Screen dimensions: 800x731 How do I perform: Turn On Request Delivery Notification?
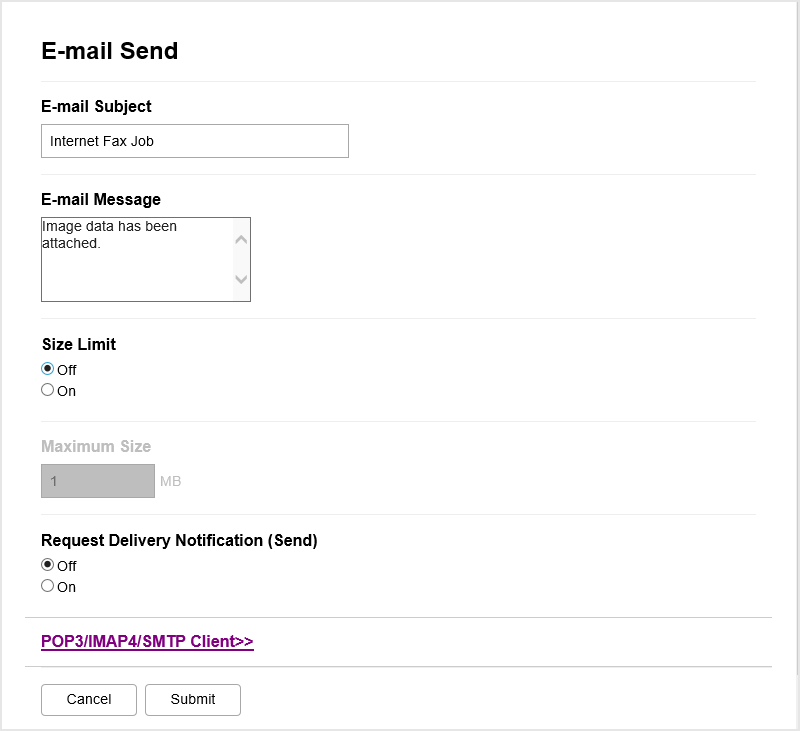[x=48, y=586]
